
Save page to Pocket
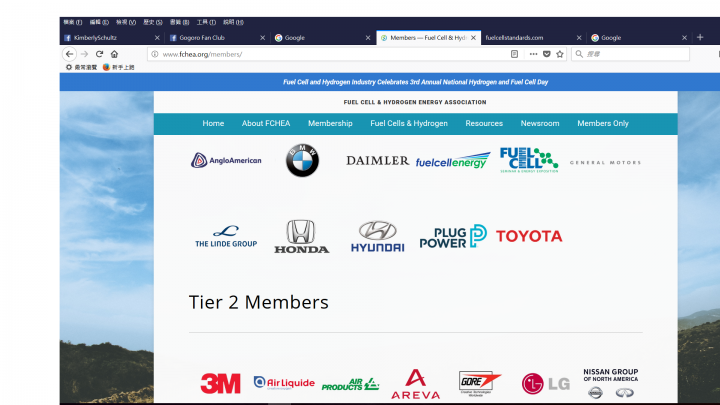pyautogui.click(x=546, y=54)
